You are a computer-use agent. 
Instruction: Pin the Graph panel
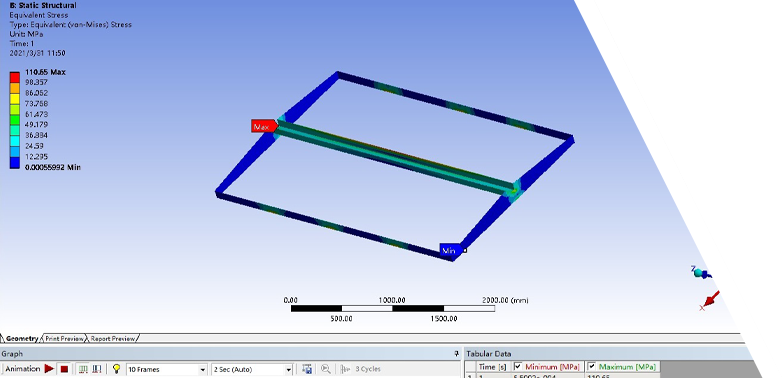456,354
